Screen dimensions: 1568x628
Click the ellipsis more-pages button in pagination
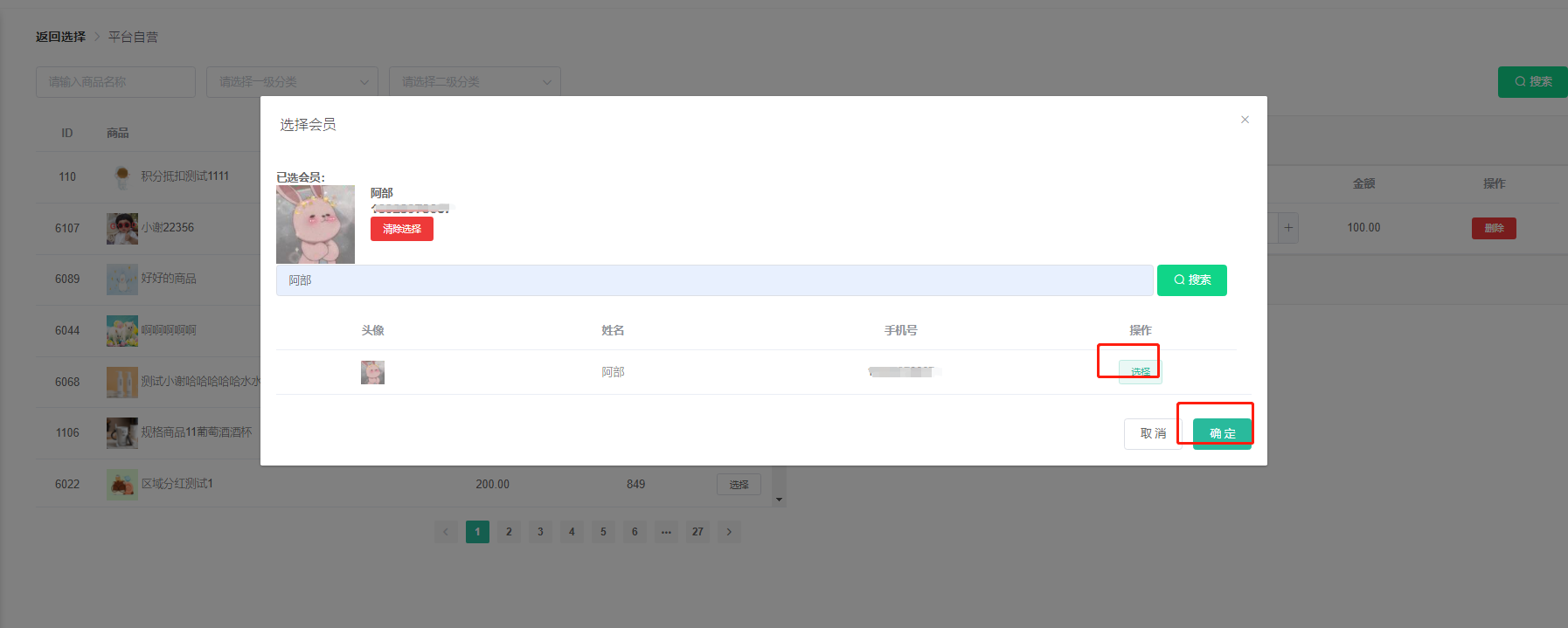click(666, 532)
